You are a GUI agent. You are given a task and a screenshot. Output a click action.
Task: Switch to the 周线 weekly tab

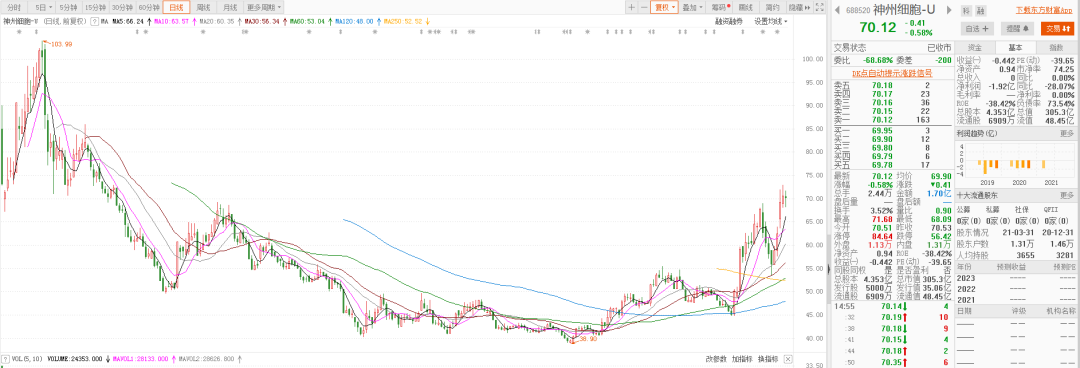tap(203, 8)
